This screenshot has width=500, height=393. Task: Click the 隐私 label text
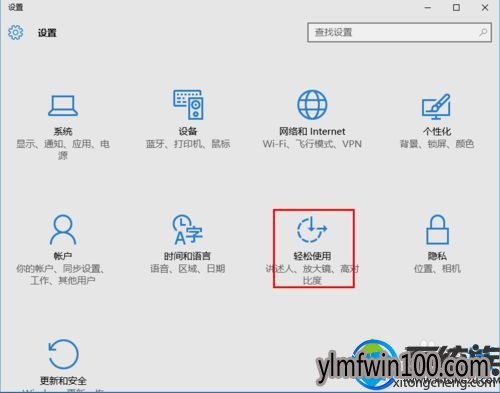coord(437,256)
